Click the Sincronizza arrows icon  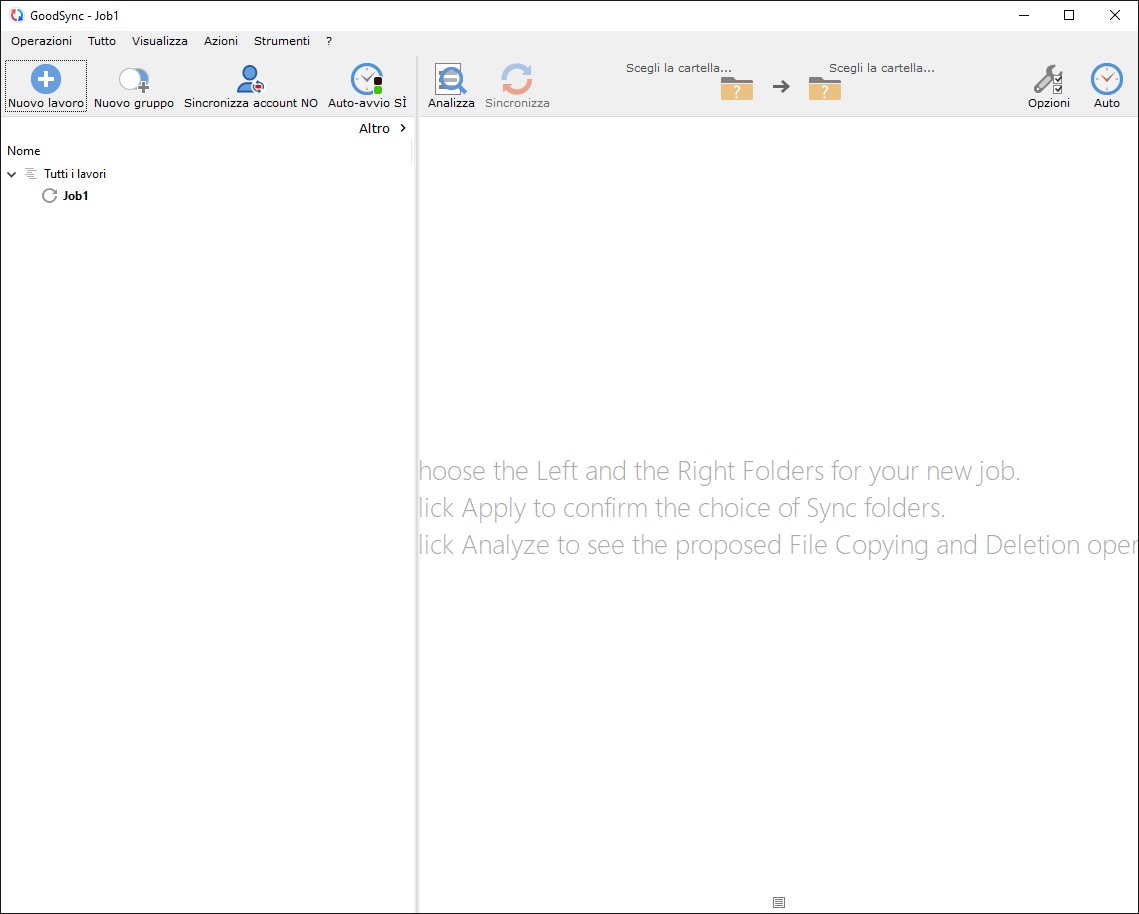[x=516, y=79]
